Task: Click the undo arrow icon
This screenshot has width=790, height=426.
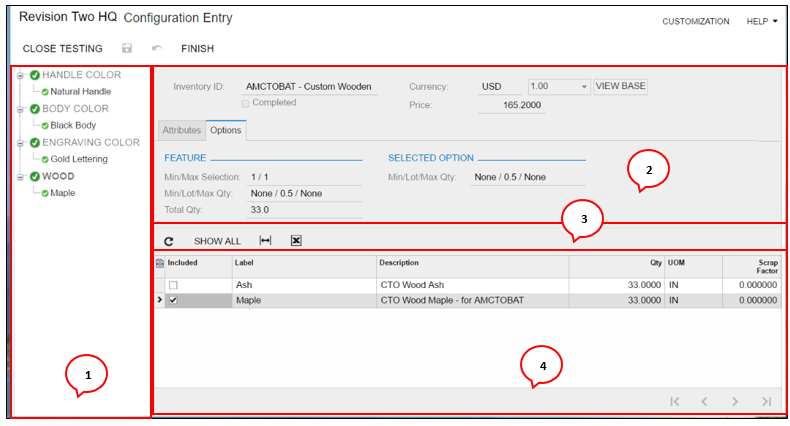Action: click(x=156, y=48)
